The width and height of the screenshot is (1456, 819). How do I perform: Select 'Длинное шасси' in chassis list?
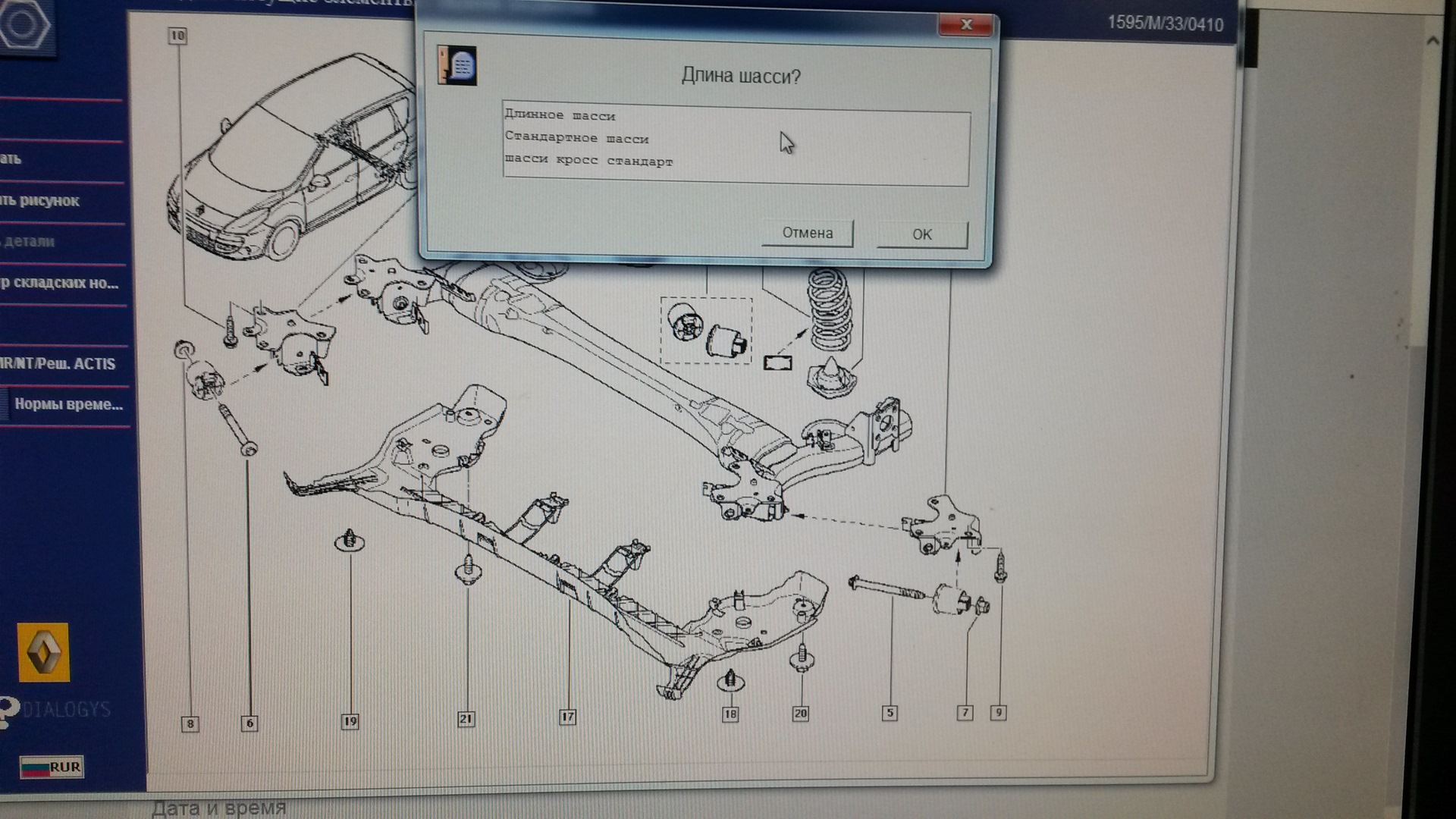(x=560, y=115)
